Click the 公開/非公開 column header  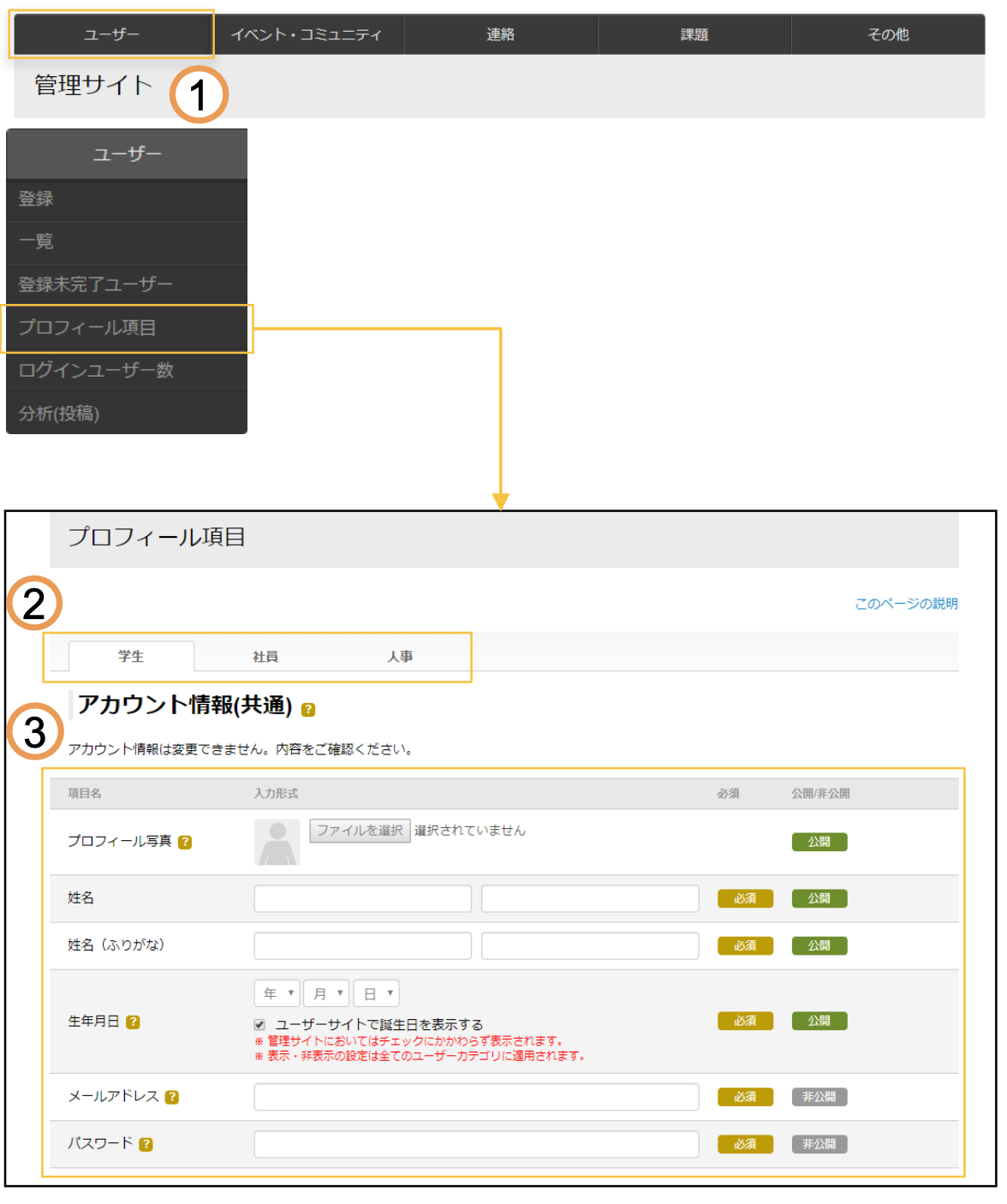(820, 794)
